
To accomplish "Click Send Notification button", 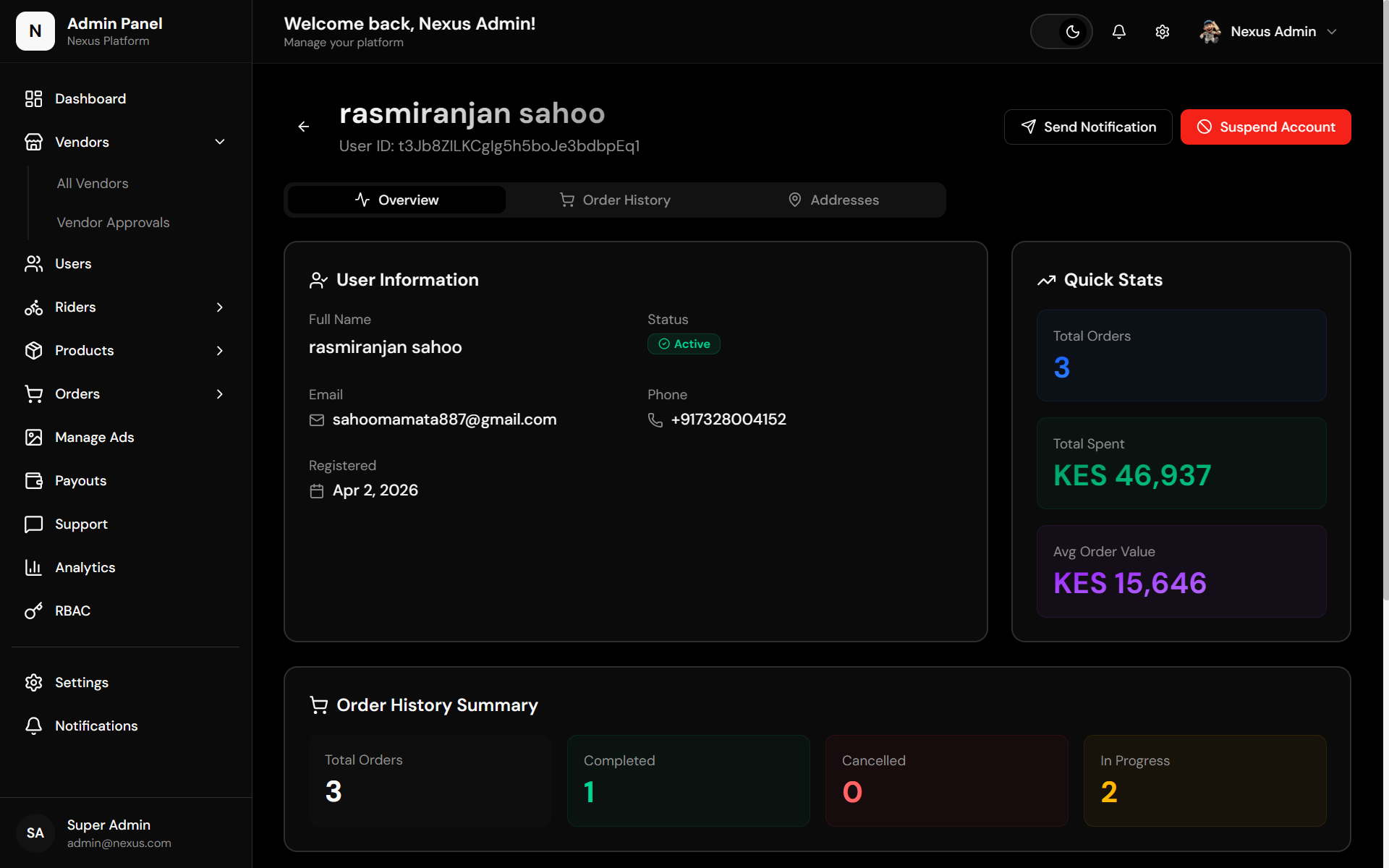I will coord(1088,127).
